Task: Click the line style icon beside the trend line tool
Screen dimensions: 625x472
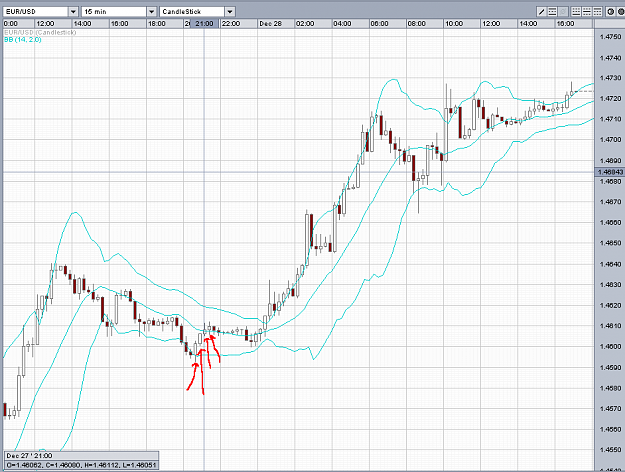Action: [552, 12]
